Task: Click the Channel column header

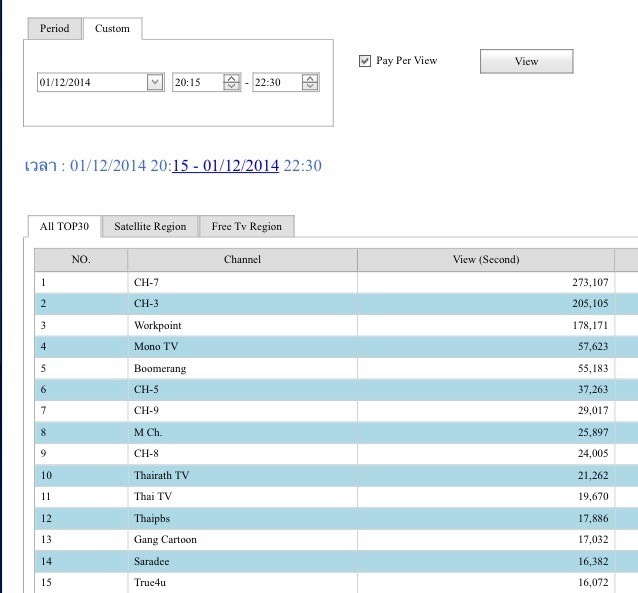Action: pos(242,260)
